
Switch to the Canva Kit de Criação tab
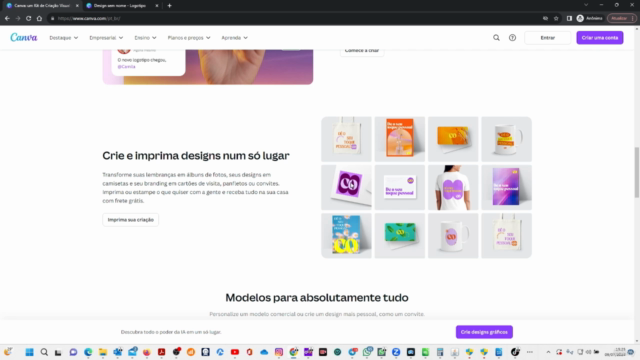[x=42, y=6]
